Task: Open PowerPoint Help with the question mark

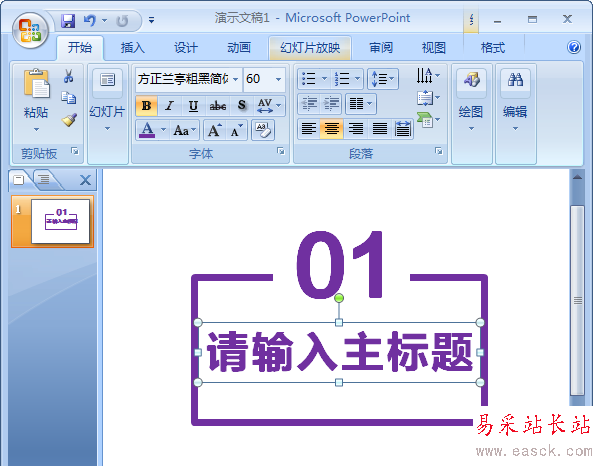Action: pyautogui.click(x=574, y=47)
